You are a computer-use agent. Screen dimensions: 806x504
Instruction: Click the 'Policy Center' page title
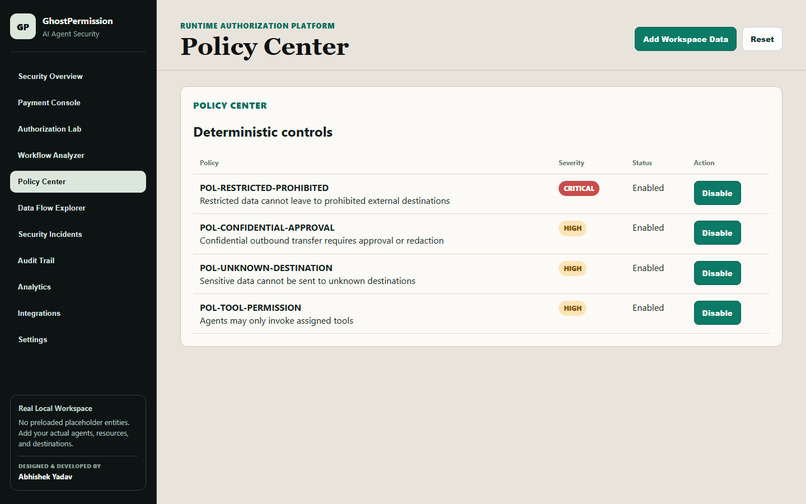265,47
